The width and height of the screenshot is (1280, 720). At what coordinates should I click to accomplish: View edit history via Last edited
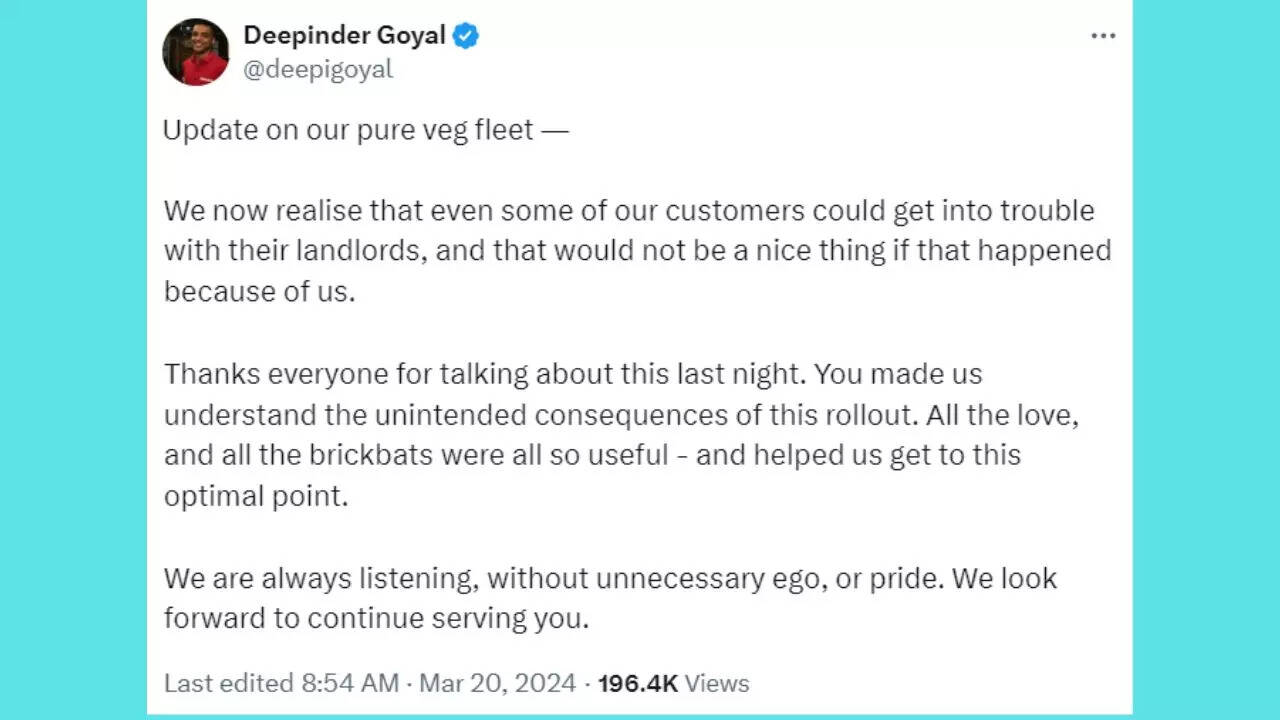point(229,683)
